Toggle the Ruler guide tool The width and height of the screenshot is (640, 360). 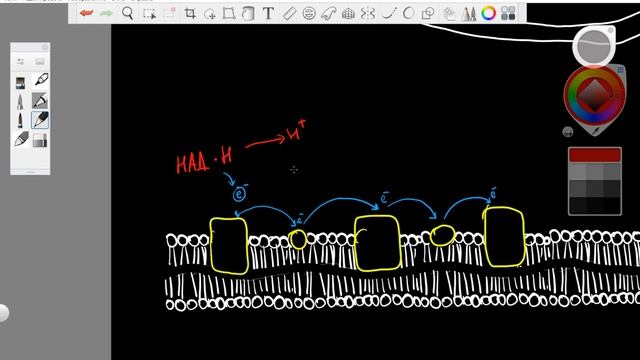tap(289, 13)
